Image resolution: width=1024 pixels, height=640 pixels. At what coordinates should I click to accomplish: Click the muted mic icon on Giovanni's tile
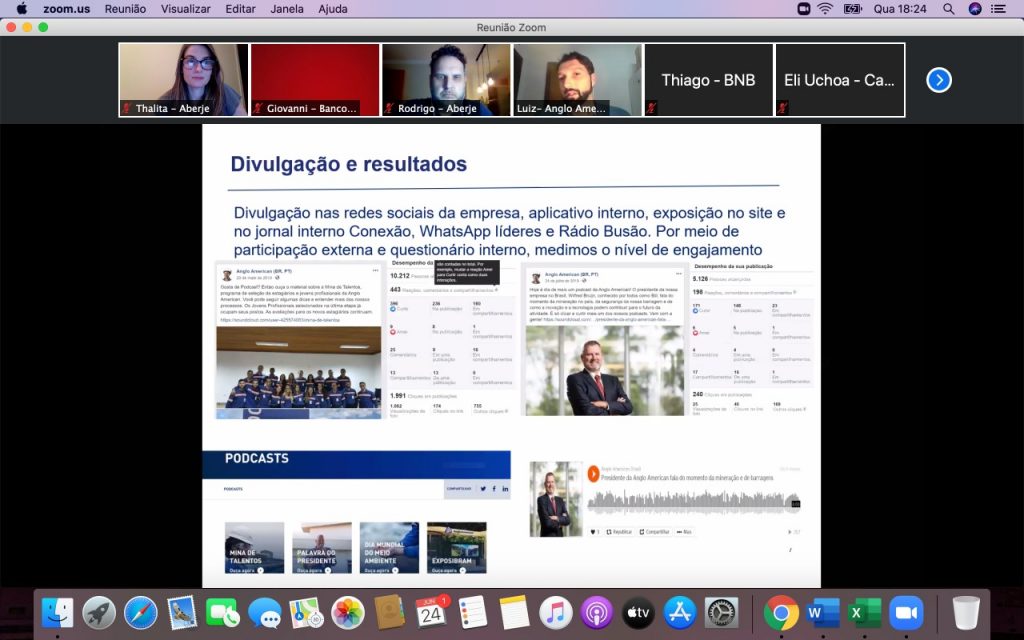258,108
